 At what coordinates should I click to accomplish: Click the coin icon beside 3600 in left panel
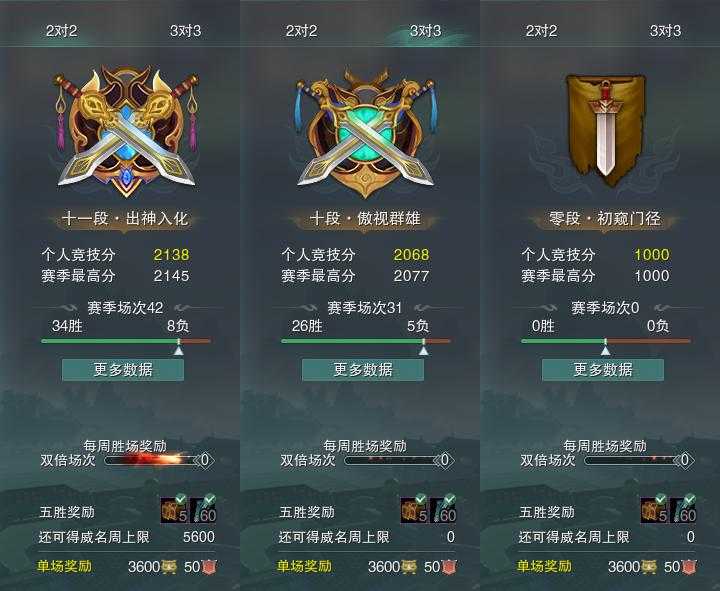tap(169, 567)
